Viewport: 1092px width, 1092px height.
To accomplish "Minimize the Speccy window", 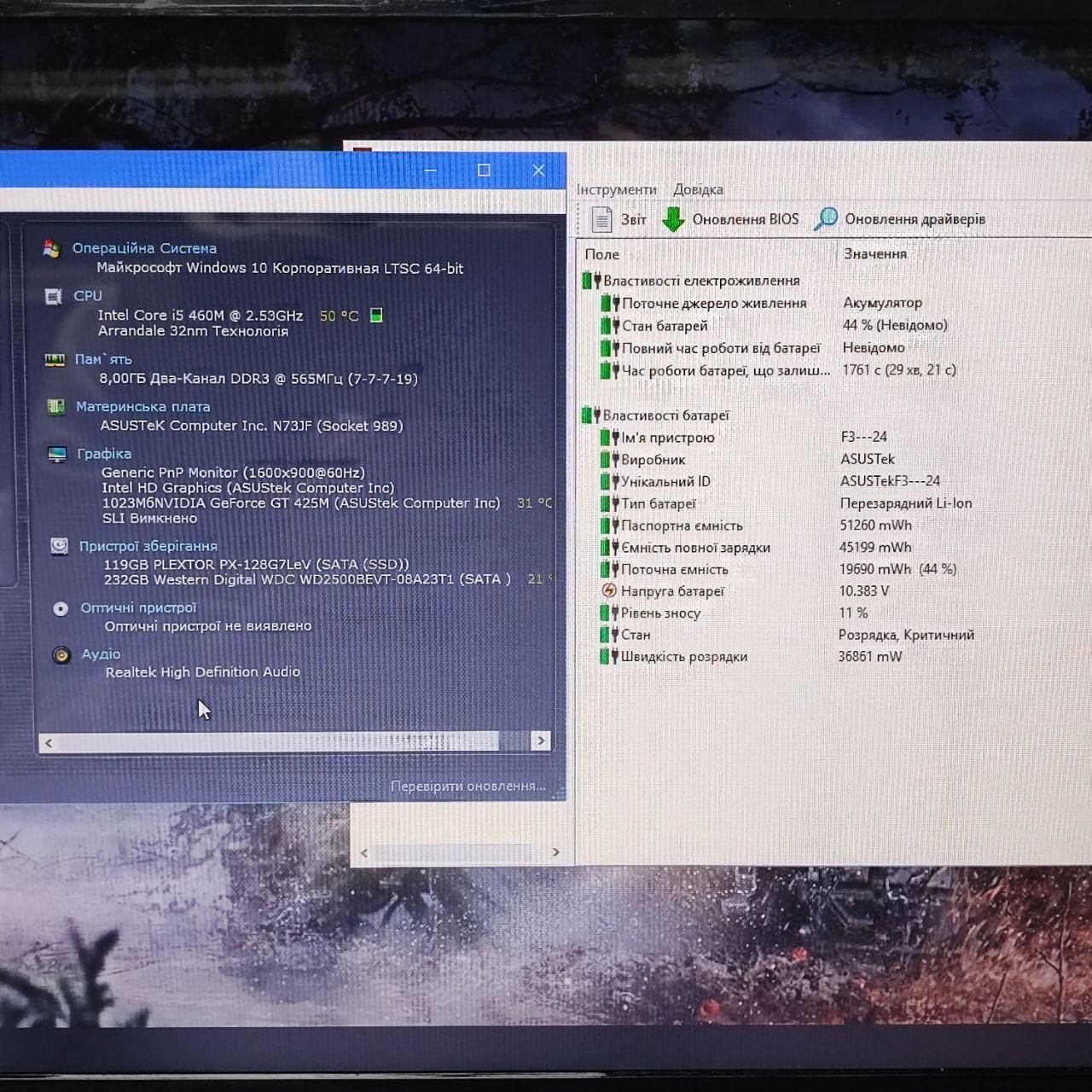I will point(431,171).
